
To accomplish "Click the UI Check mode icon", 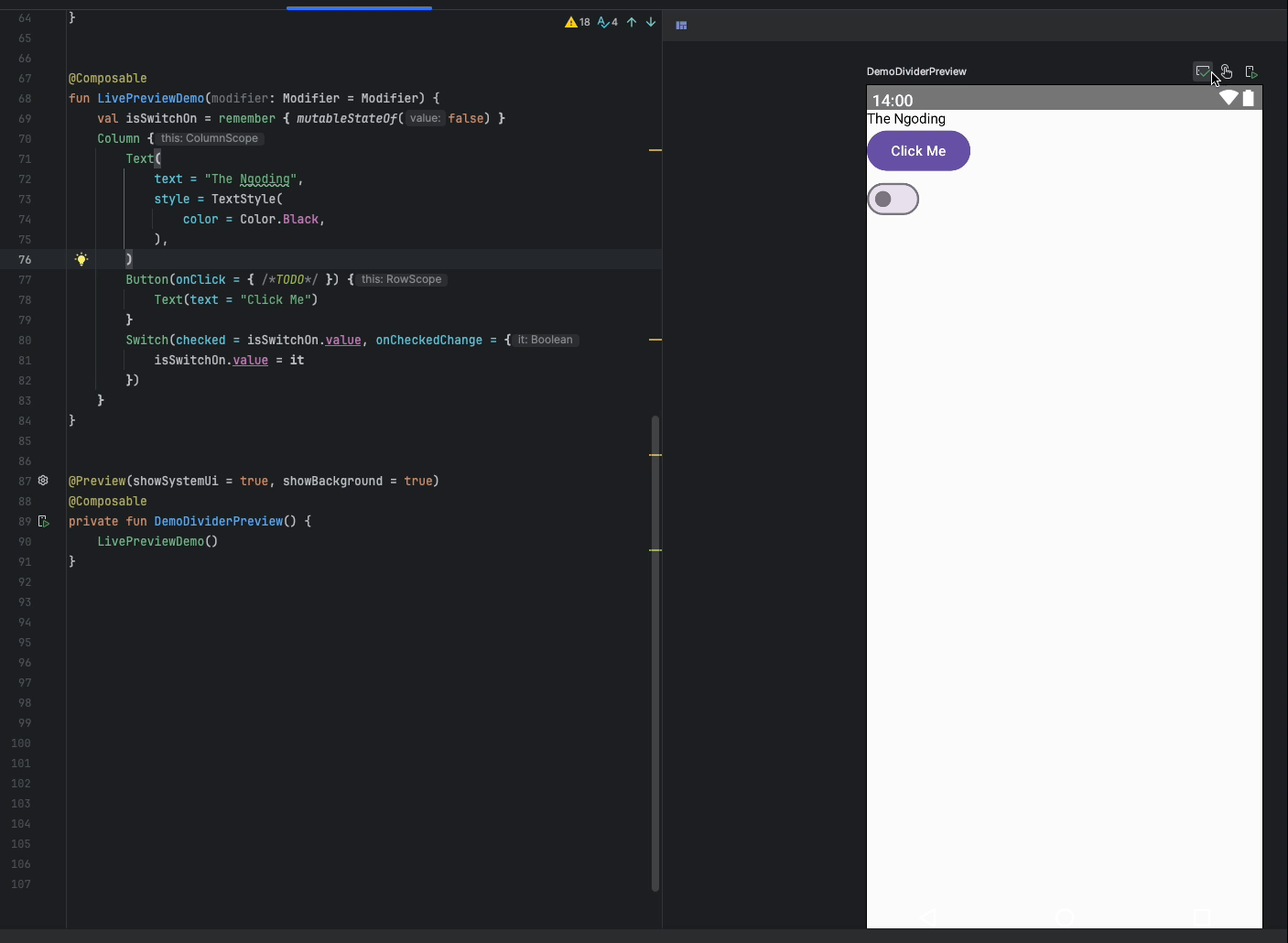I will (1203, 71).
